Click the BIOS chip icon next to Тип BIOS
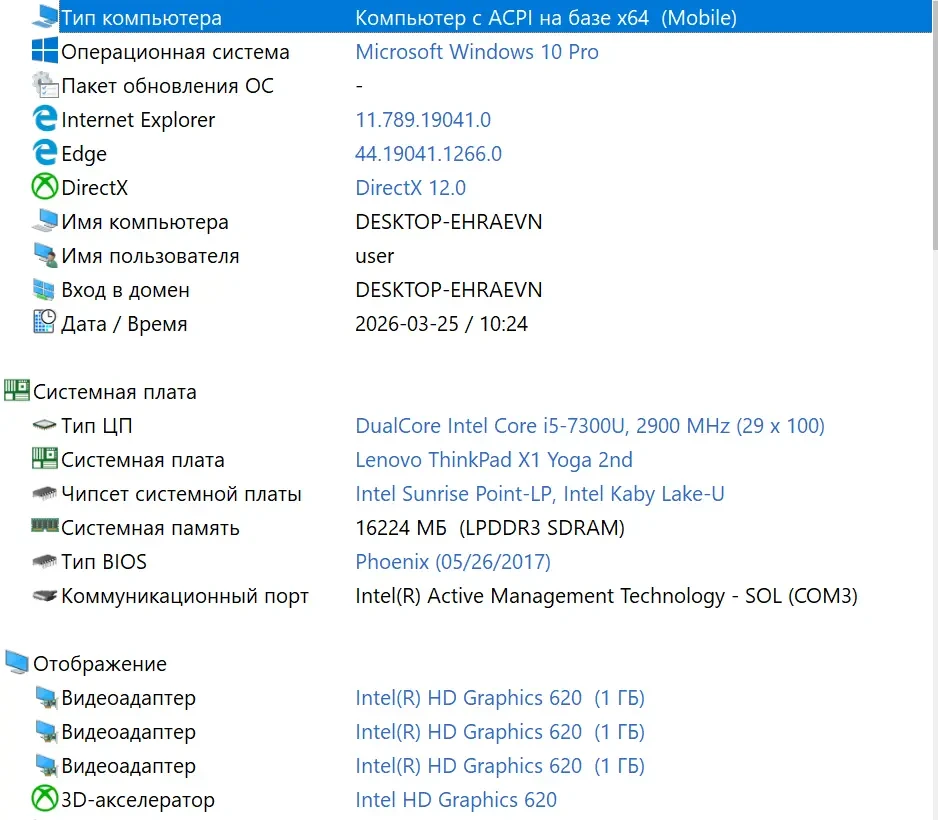 click(x=44, y=561)
